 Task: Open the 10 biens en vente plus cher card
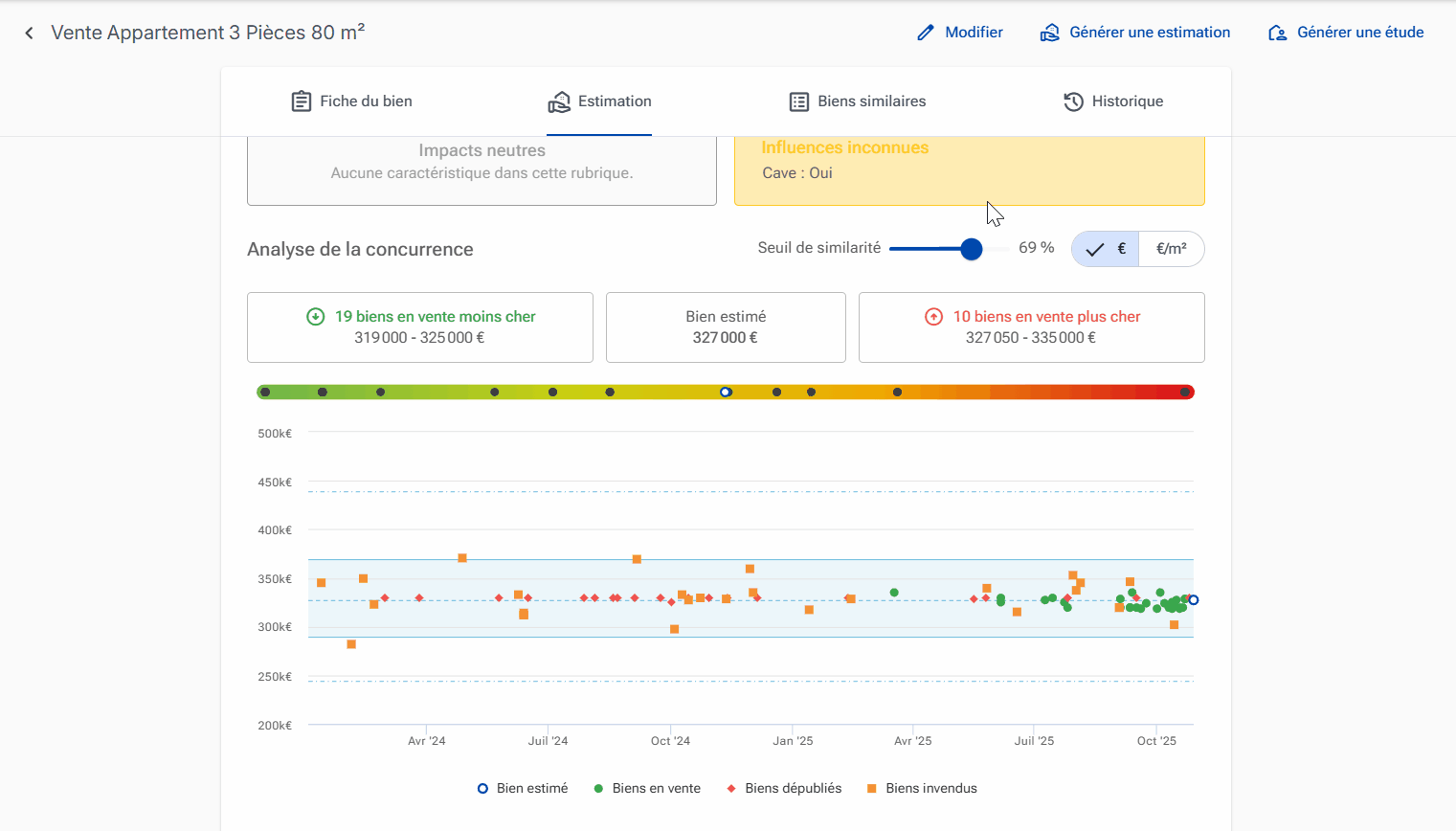point(1032,327)
